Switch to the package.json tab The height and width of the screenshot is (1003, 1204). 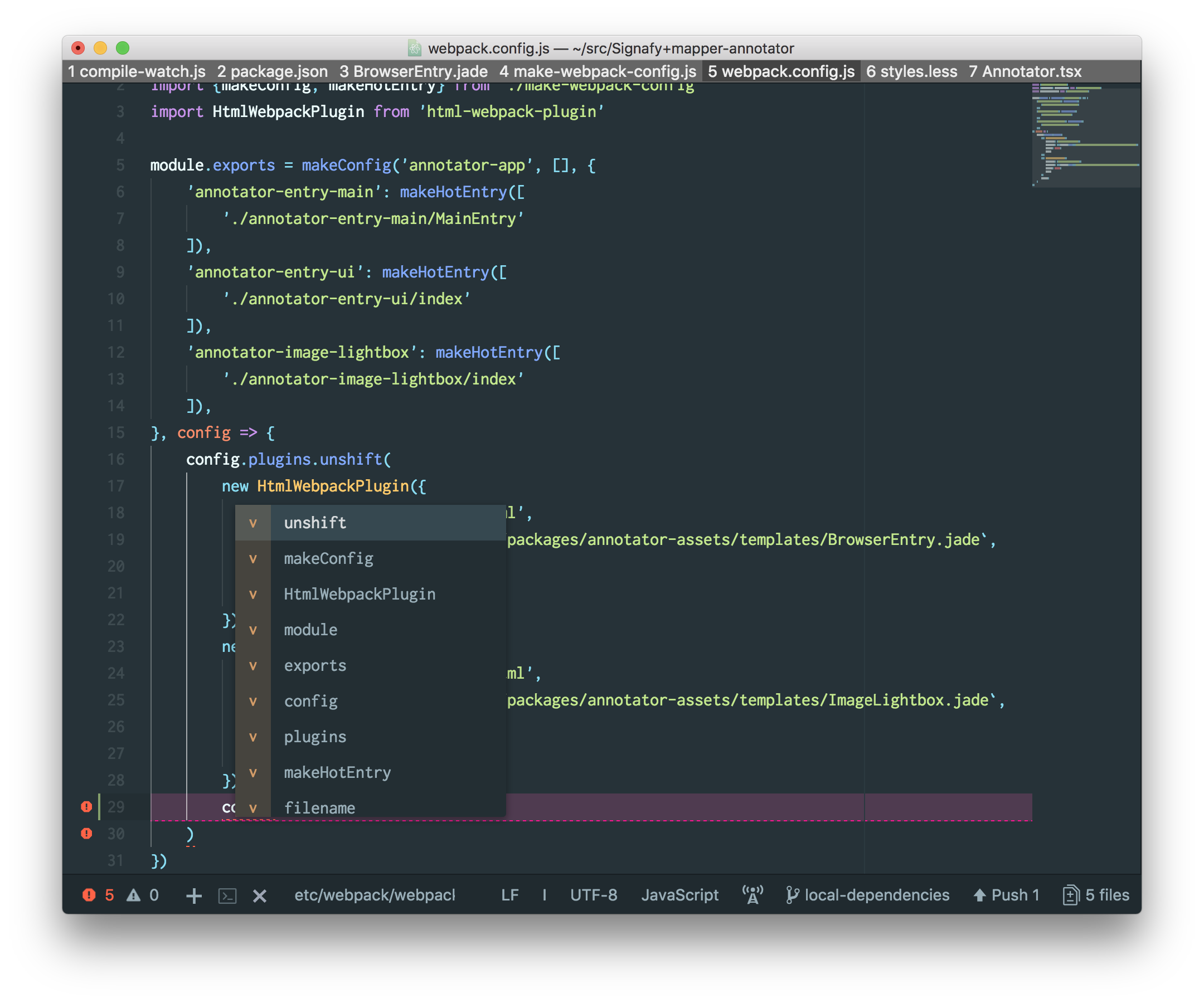point(273,72)
